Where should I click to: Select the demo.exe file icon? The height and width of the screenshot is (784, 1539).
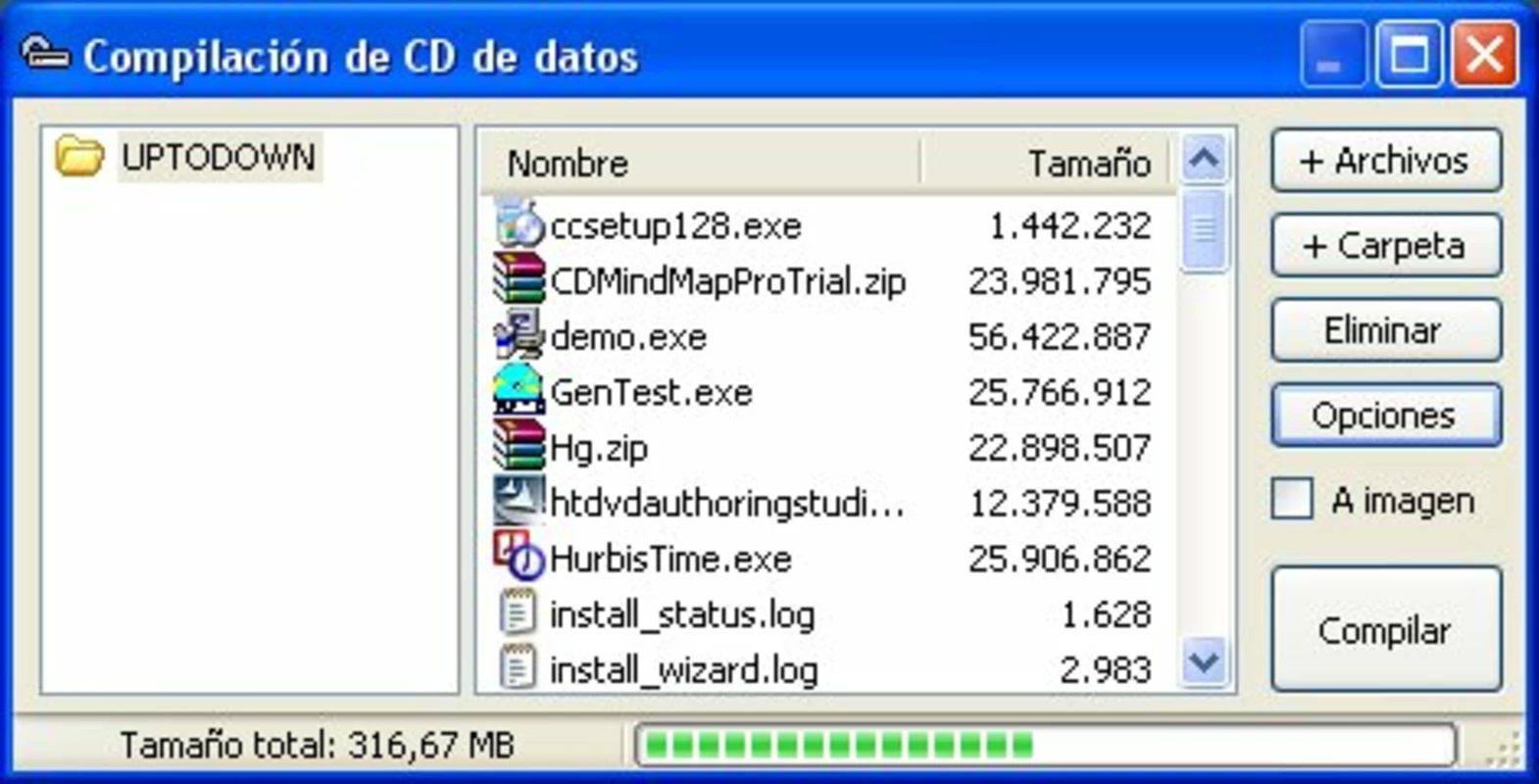click(519, 335)
